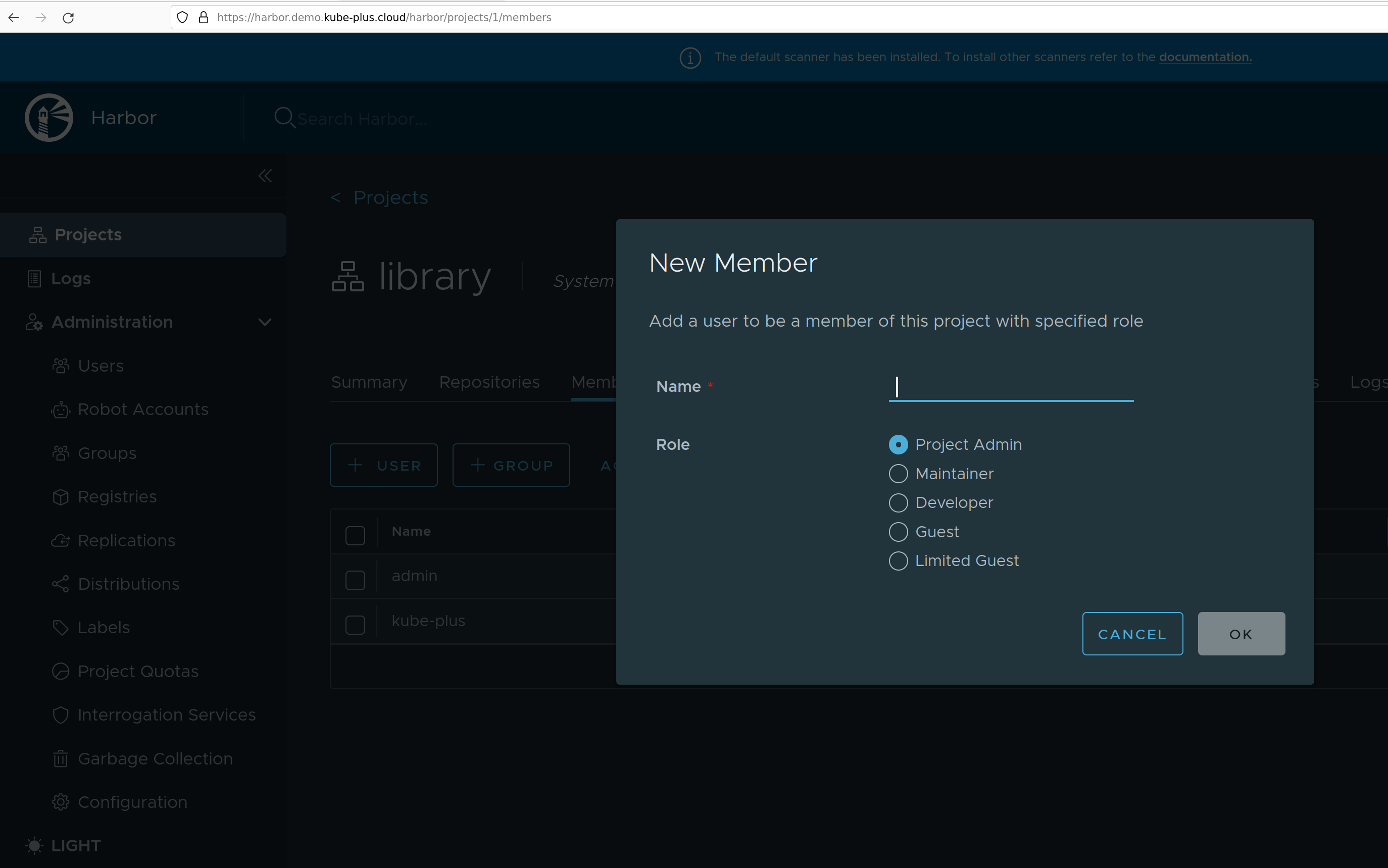This screenshot has width=1388, height=868.
Task: Click CANCEL in New Member dialog
Action: pyautogui.click(x=1132, y=634)
